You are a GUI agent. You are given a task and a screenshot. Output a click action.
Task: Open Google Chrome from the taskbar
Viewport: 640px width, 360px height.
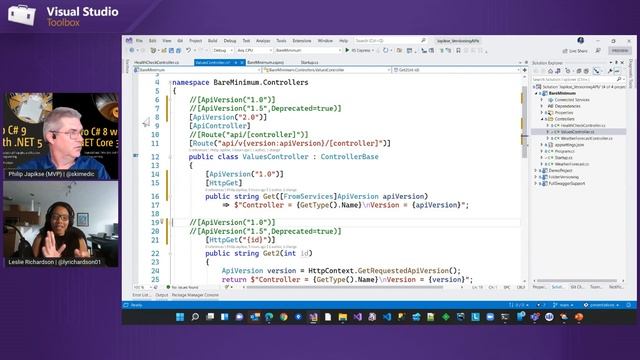click(x=283, y=317)
